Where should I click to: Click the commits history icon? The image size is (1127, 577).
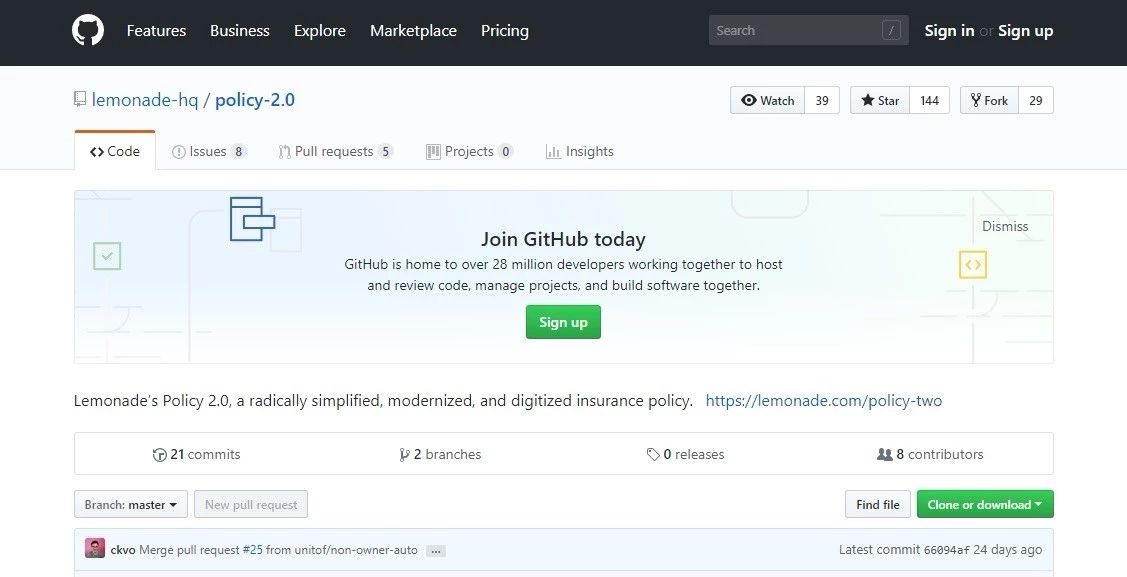coord(159,455)
